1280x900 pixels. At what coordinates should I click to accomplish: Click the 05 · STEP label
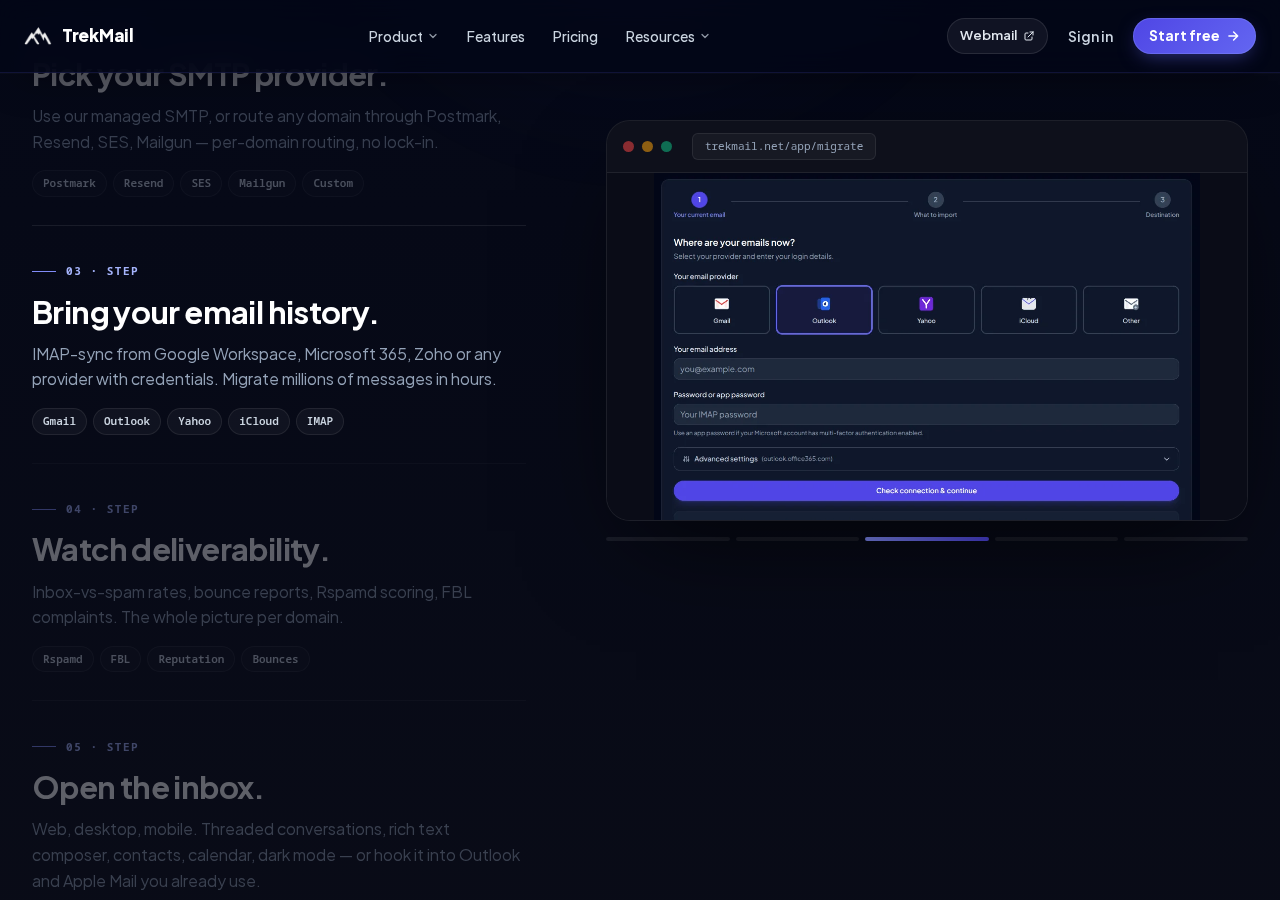click(x=102, y=747)
